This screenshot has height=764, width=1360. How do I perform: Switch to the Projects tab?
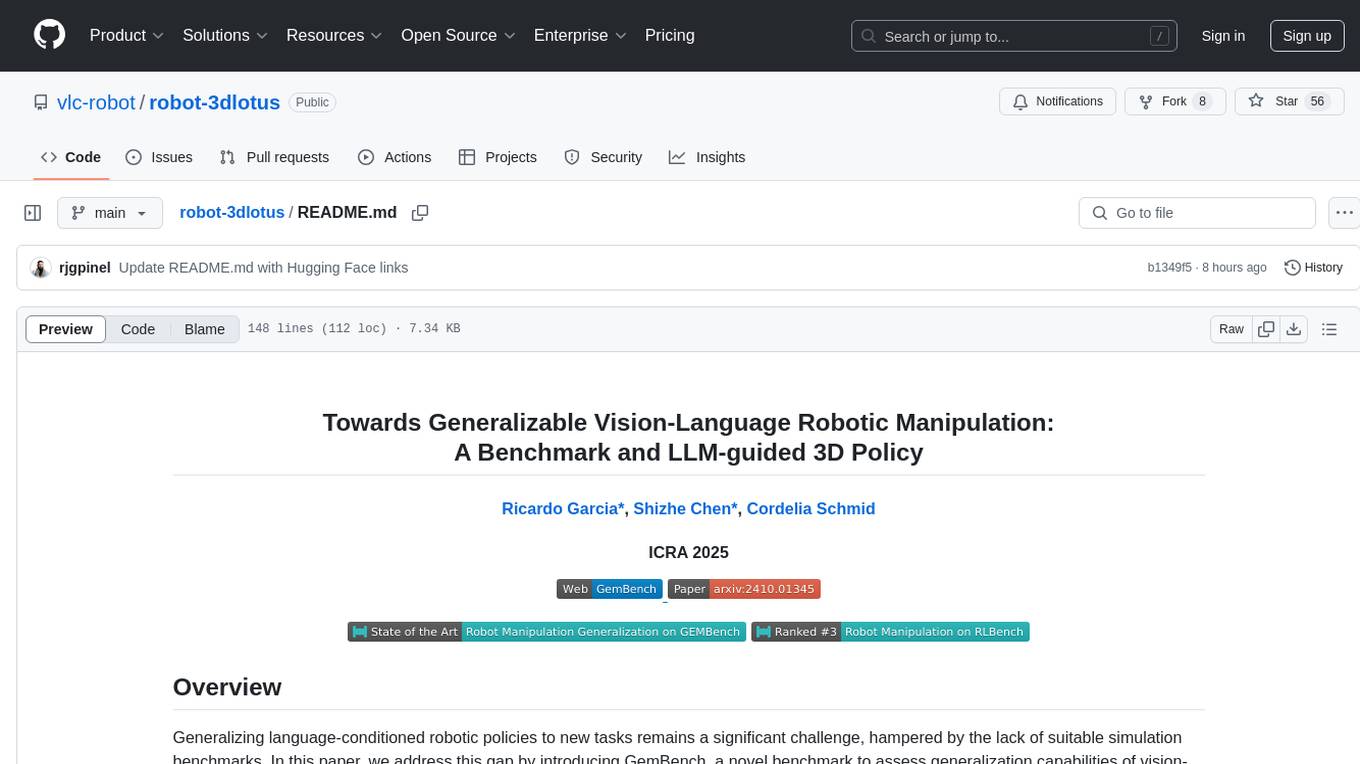pos(498,157)
